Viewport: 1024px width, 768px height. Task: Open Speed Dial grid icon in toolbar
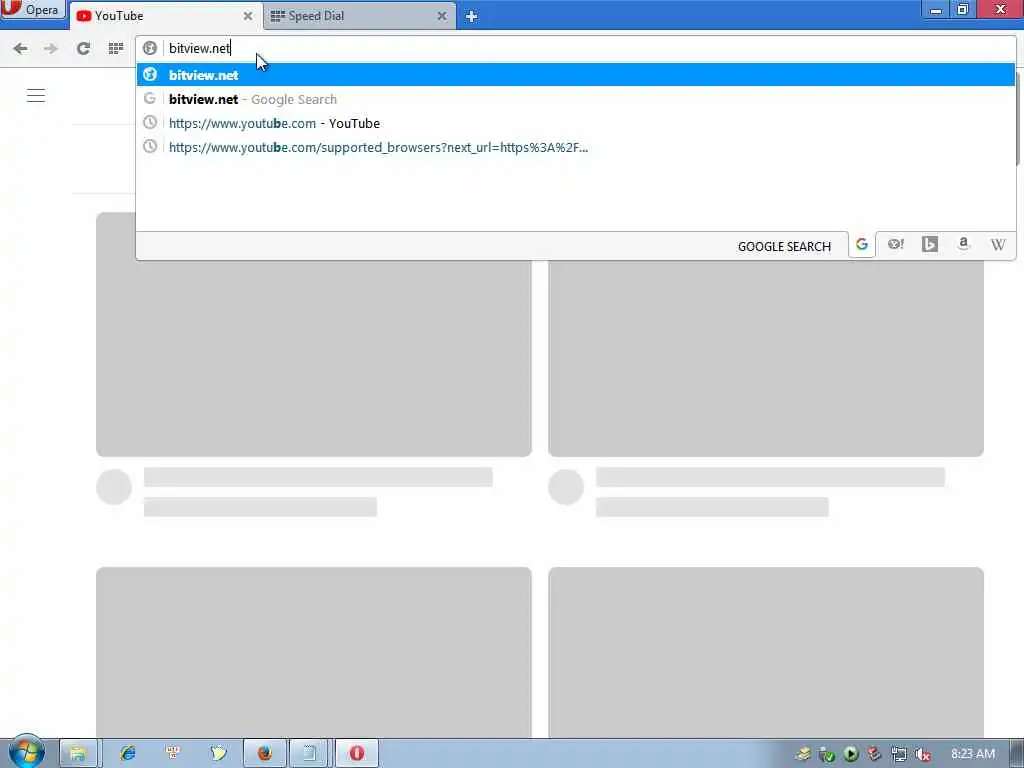click(116, 48)
